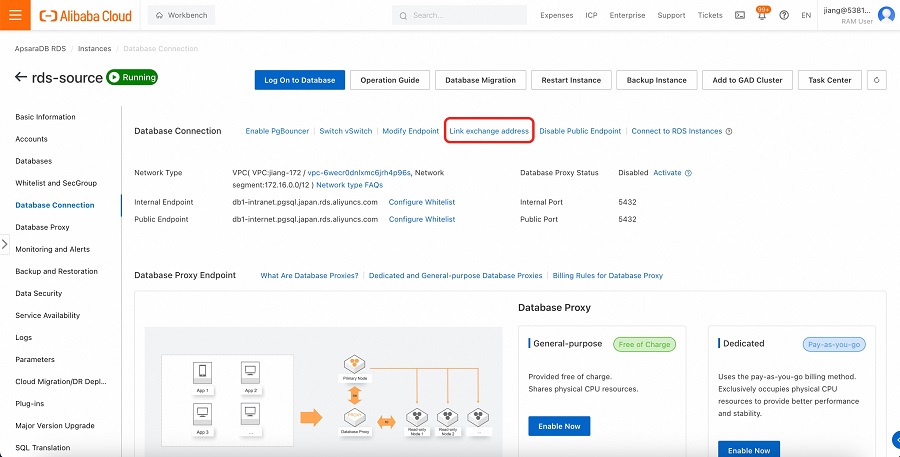Image resolution: width=900 pixels, height=457 pixels.
Task: Select Database Proxy in the sidebar
Action: tap(42, 227)
